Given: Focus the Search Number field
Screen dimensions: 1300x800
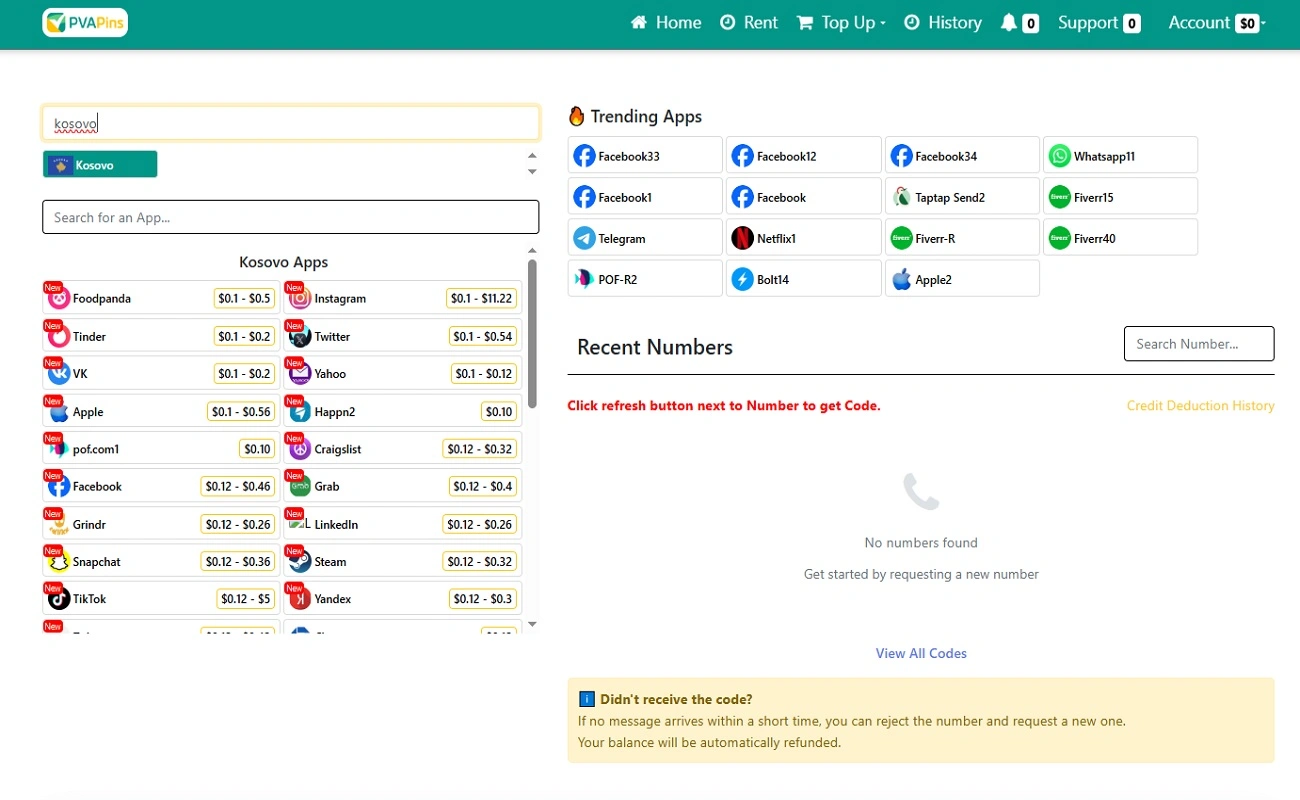Looking at the screenshot, I should pyautogui.click(x=1199, y=344).
